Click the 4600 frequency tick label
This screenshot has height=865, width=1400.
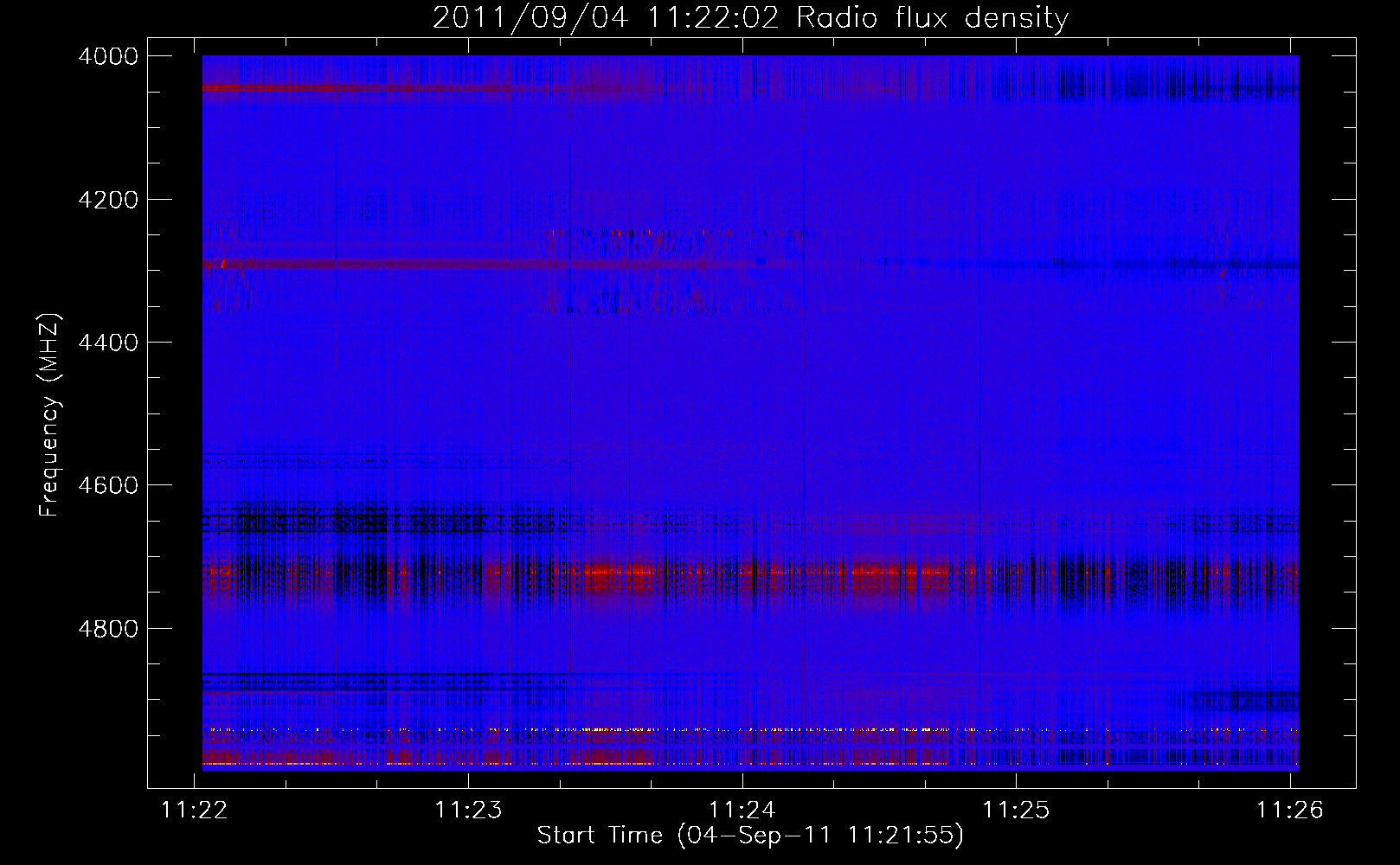(x=107, y=485)
